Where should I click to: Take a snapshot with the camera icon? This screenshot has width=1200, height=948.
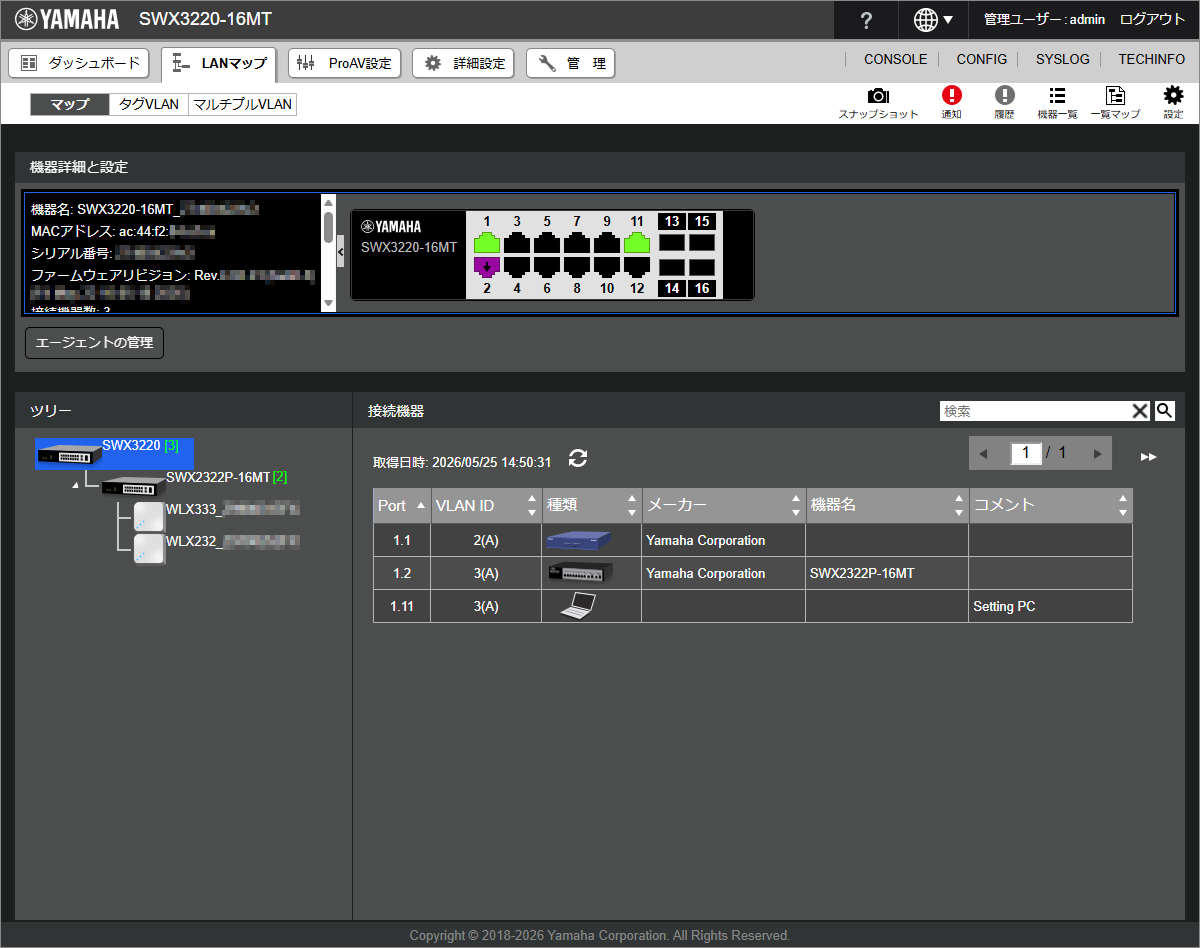pos(878,102)
